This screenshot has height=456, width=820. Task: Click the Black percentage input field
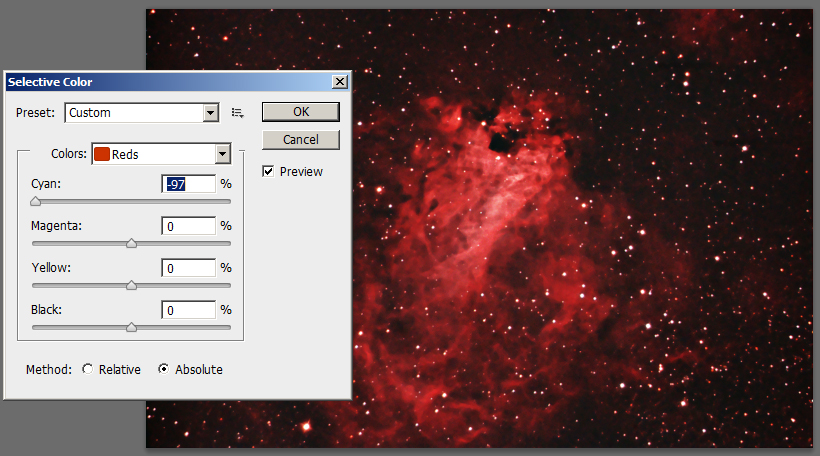[x=188, y=310]
